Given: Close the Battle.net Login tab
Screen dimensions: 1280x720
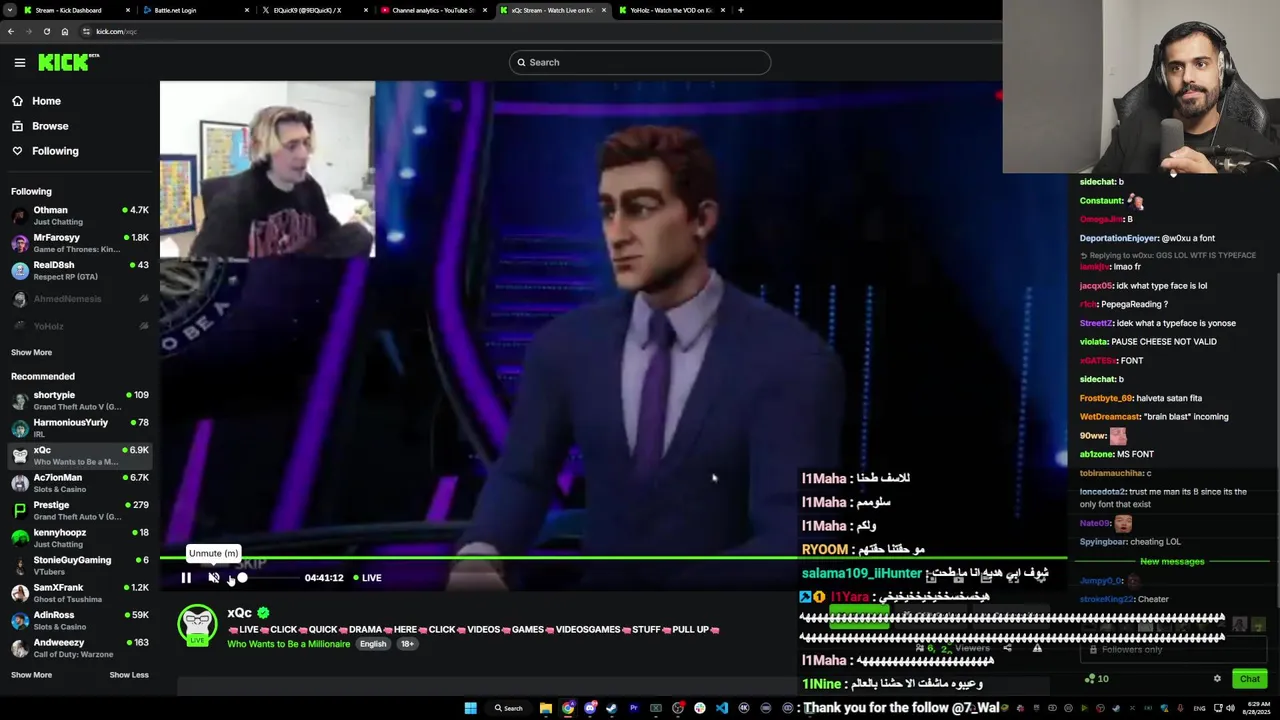Looking at the screenshot, I should (247, 10).
